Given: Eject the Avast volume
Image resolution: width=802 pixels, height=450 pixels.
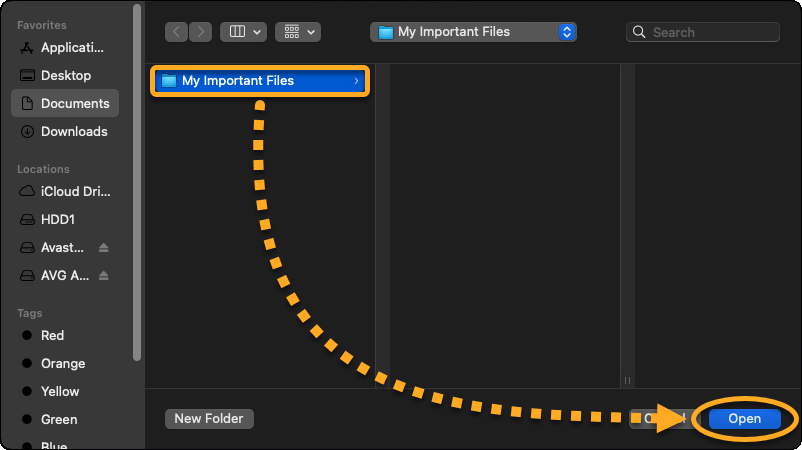Looking at the screenshot, I should point(103,247).
